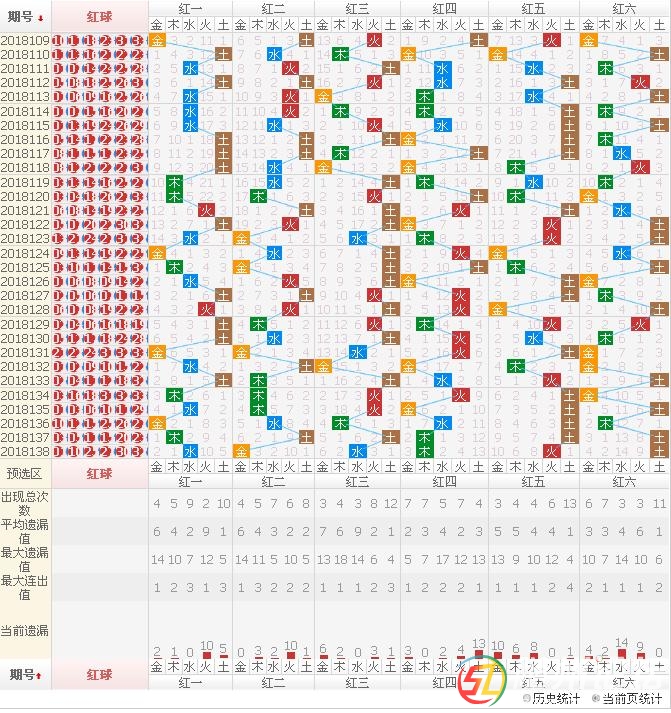This screenshot has height=713, width=671.
Task: Select the 火 tile in row 2018109 under 红三
Action: [374, 41]
